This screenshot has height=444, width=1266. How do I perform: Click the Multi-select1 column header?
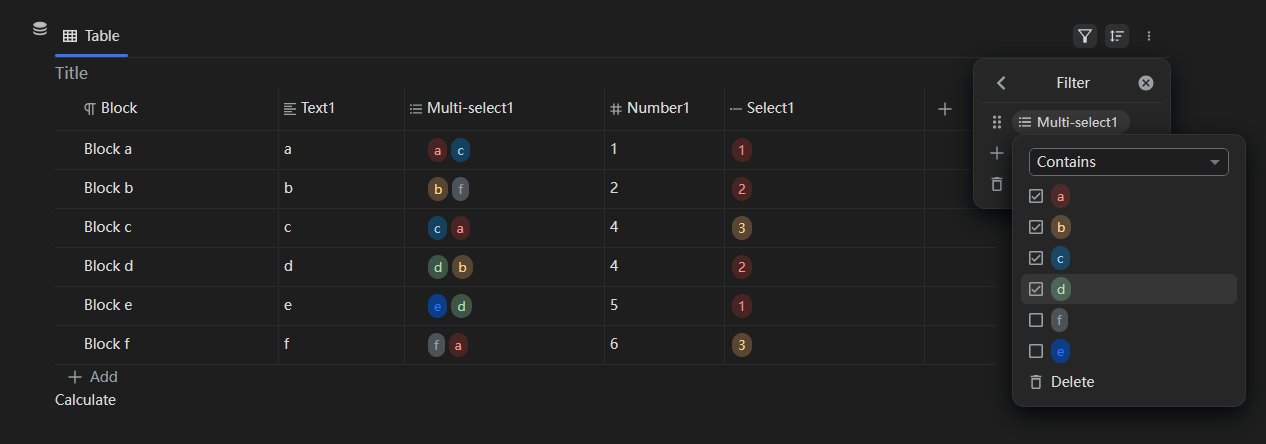click(x=470, y=109)
